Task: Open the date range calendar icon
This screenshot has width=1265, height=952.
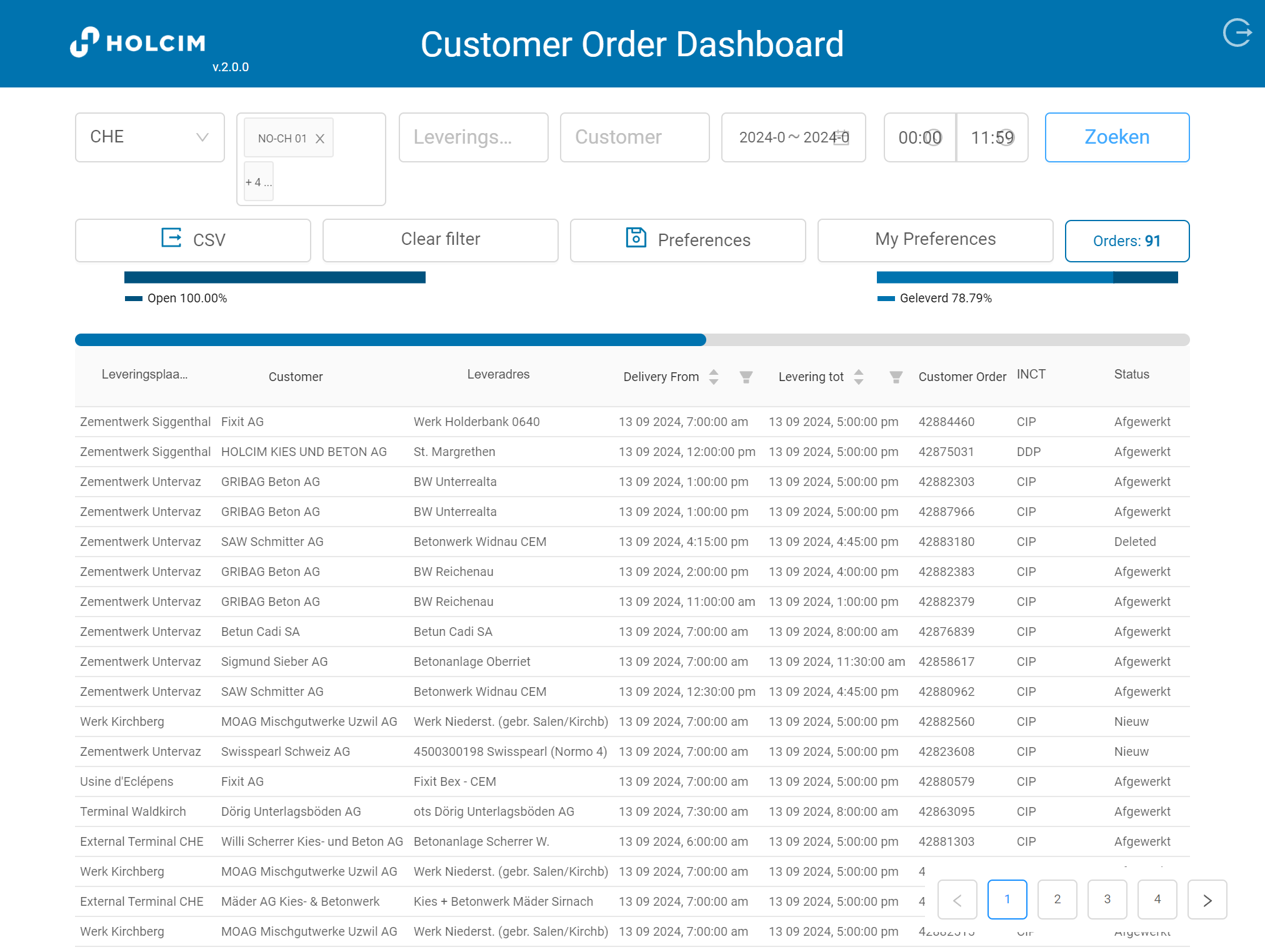Action: click(x=842, y=137)
